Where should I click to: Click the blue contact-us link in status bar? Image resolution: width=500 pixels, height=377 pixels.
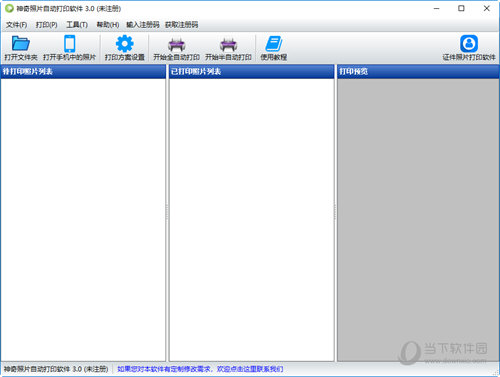pos(200,369)
